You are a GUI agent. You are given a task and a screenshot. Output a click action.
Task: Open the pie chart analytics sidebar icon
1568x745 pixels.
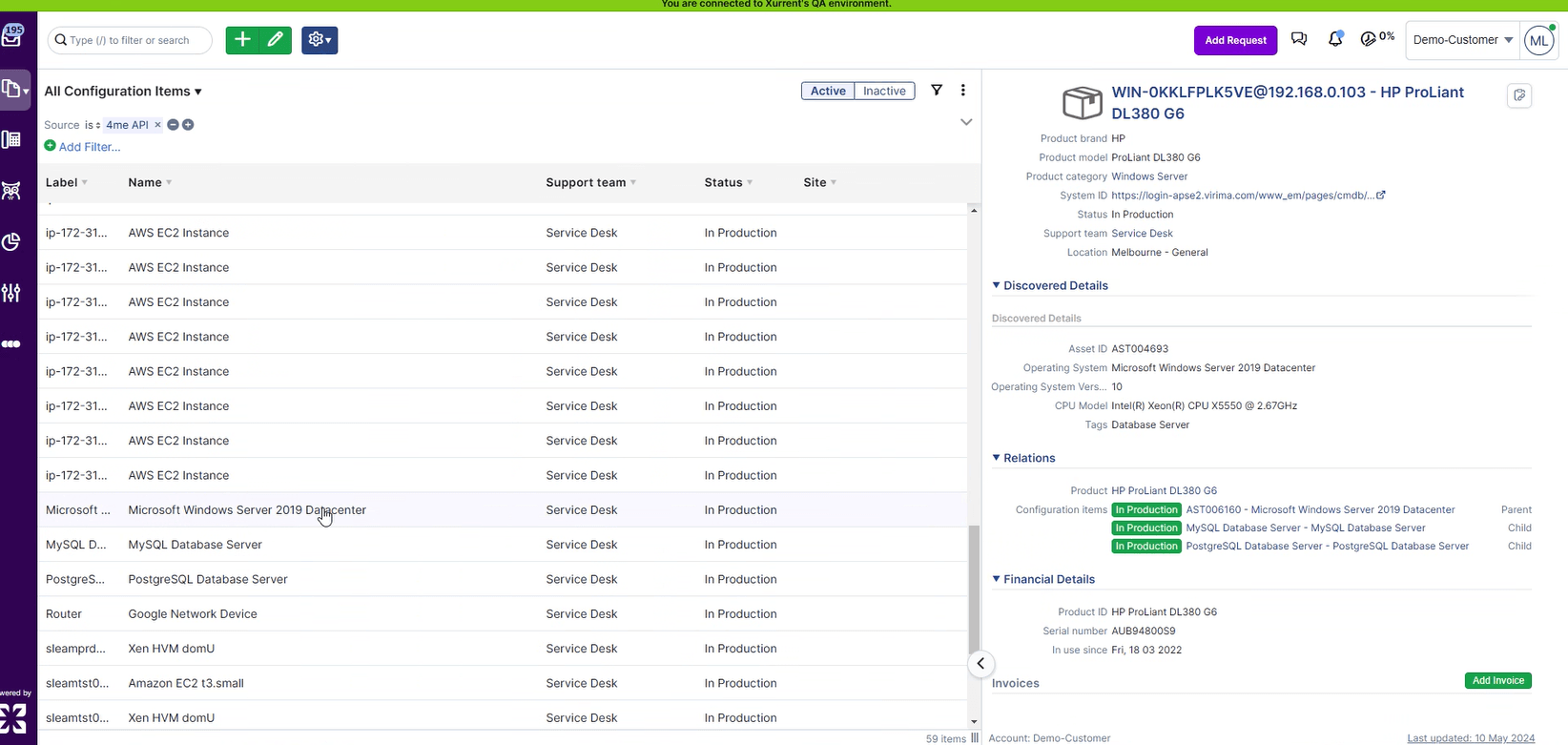click(x=11, y=242)
